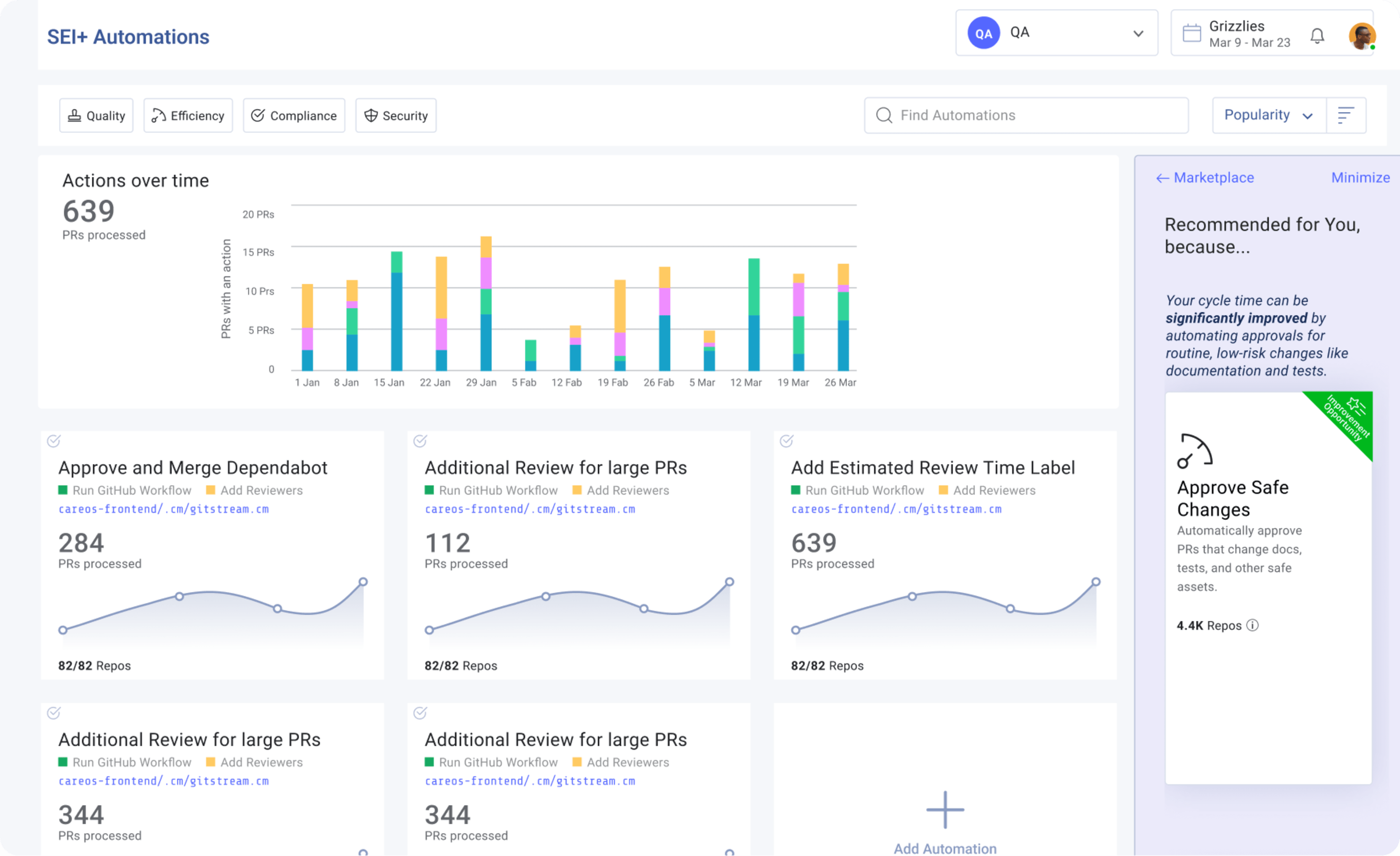
Task: Click 4.4K Repos text
Action: (1209, 625)
